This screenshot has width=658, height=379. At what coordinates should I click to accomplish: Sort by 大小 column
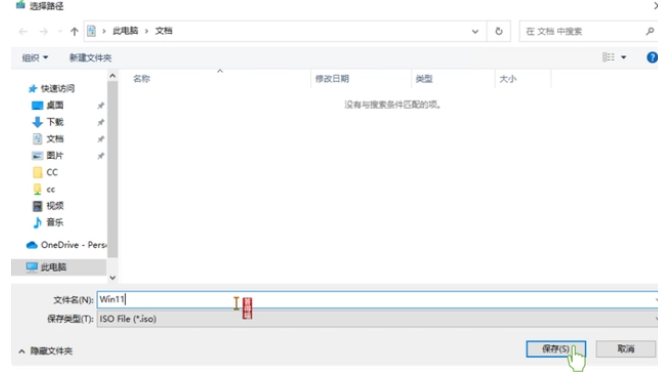508,78
